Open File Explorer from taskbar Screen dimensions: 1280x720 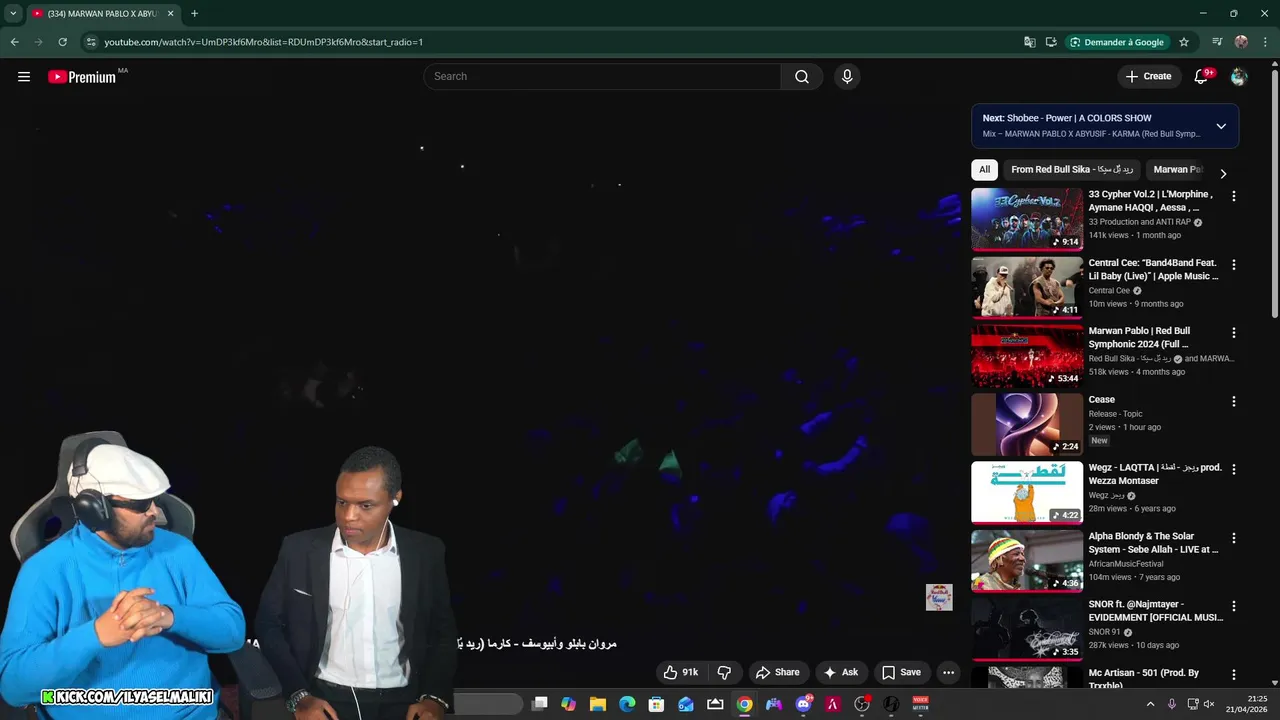[598, 704]
